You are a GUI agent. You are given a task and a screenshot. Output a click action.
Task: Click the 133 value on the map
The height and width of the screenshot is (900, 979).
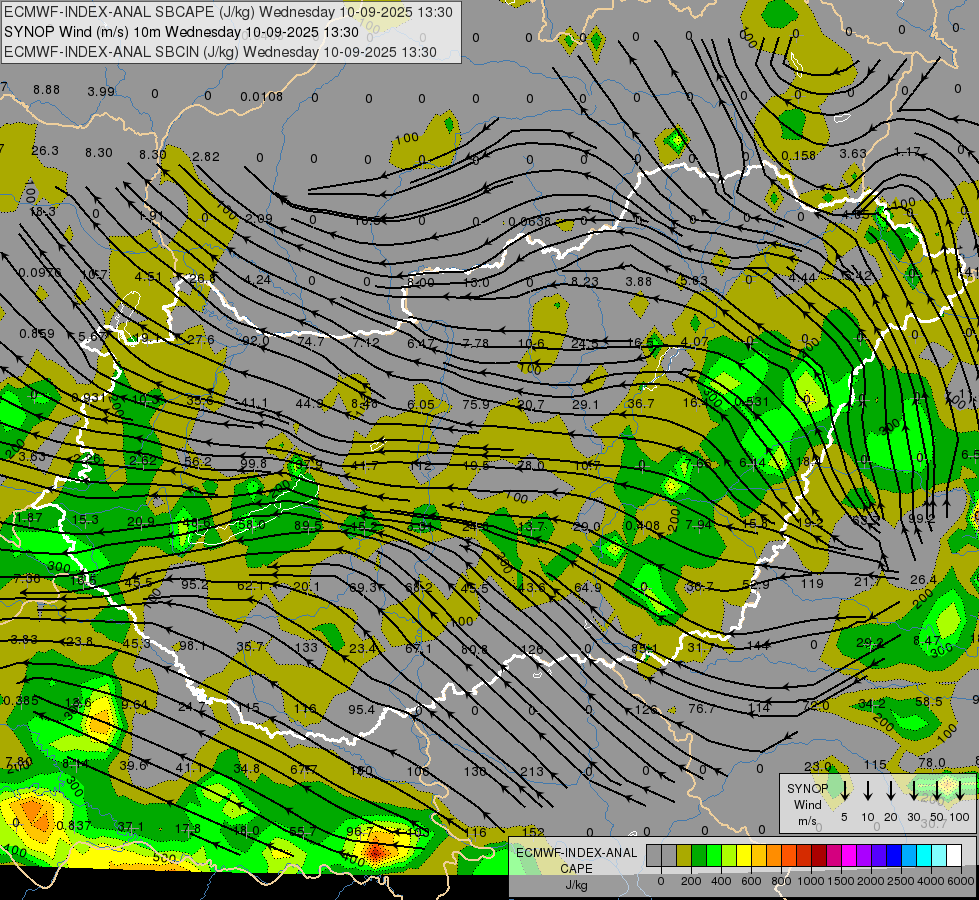coord(306,648)
